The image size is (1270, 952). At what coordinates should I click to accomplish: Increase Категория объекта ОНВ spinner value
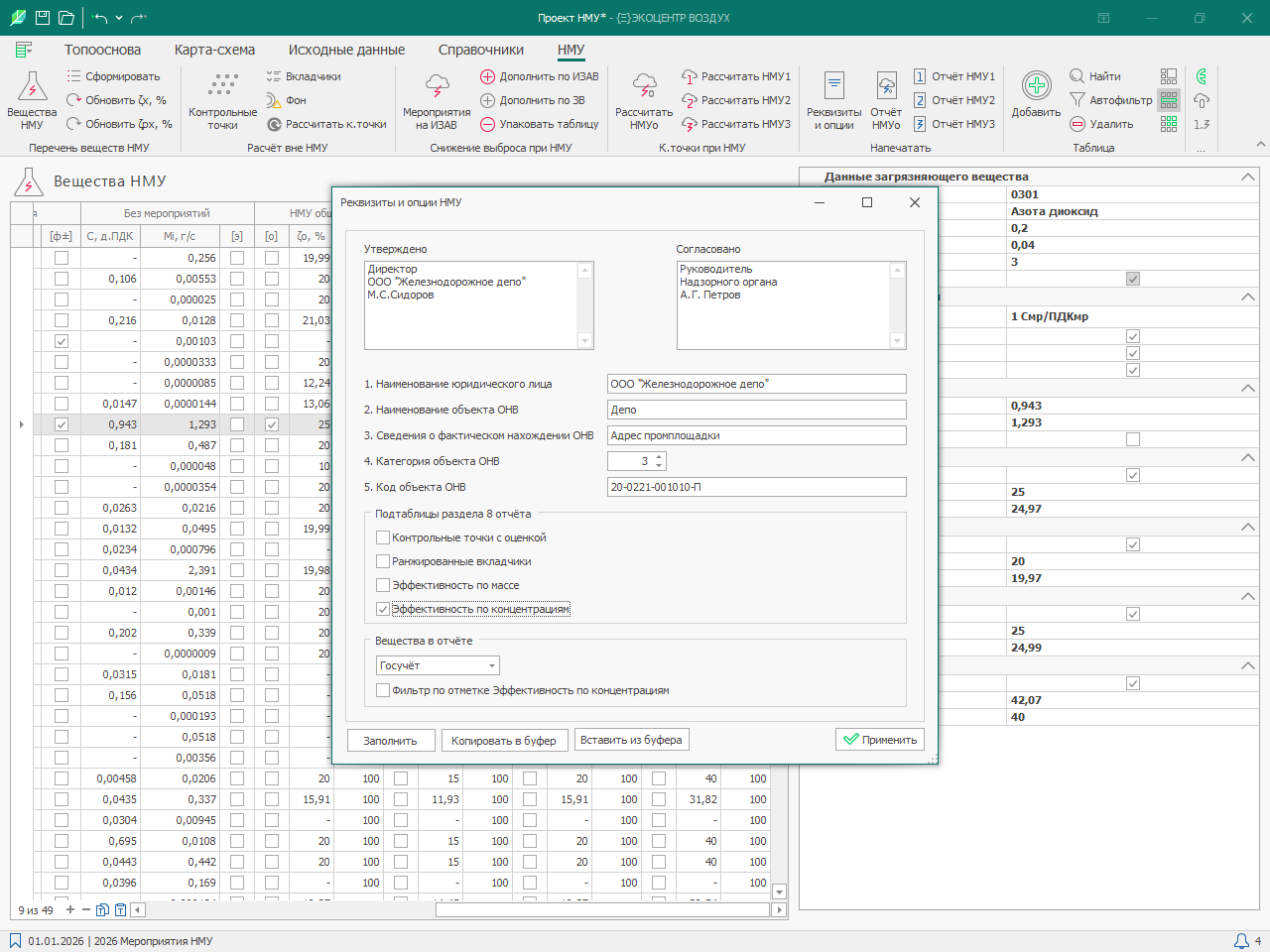coord(660,457)
